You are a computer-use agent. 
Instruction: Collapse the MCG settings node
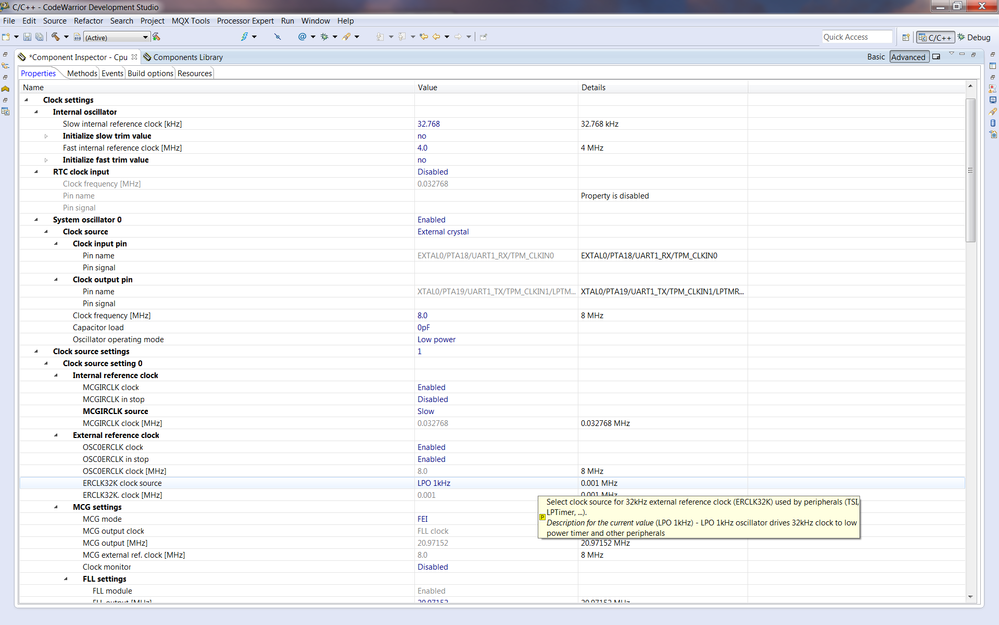[x=56, y=507]
